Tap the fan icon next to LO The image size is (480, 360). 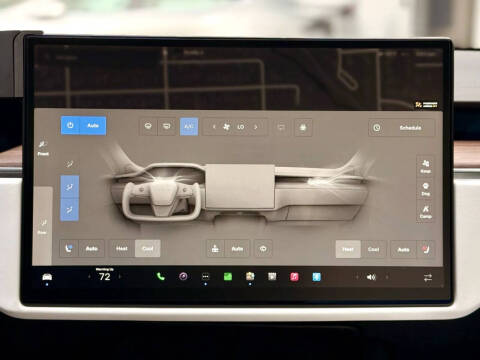point(227,127)
